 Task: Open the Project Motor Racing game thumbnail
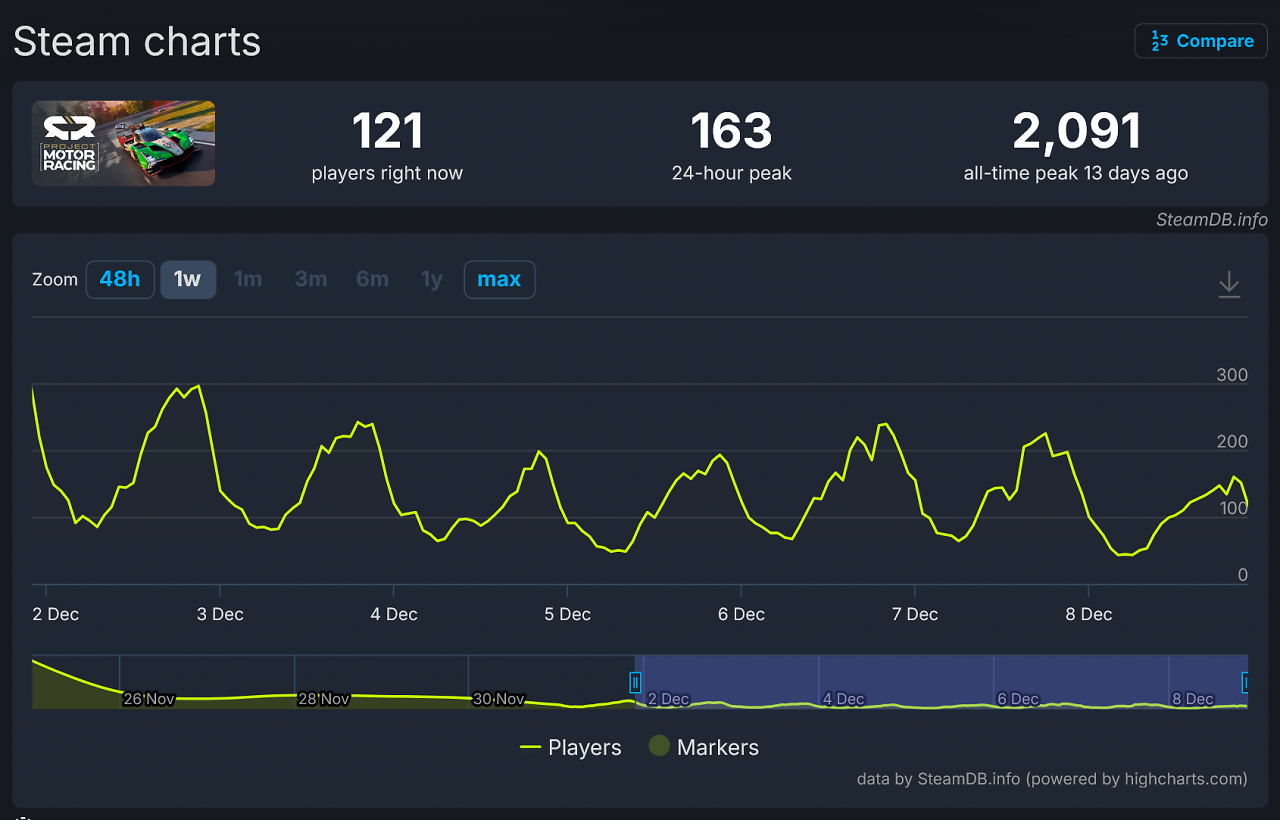123,143
